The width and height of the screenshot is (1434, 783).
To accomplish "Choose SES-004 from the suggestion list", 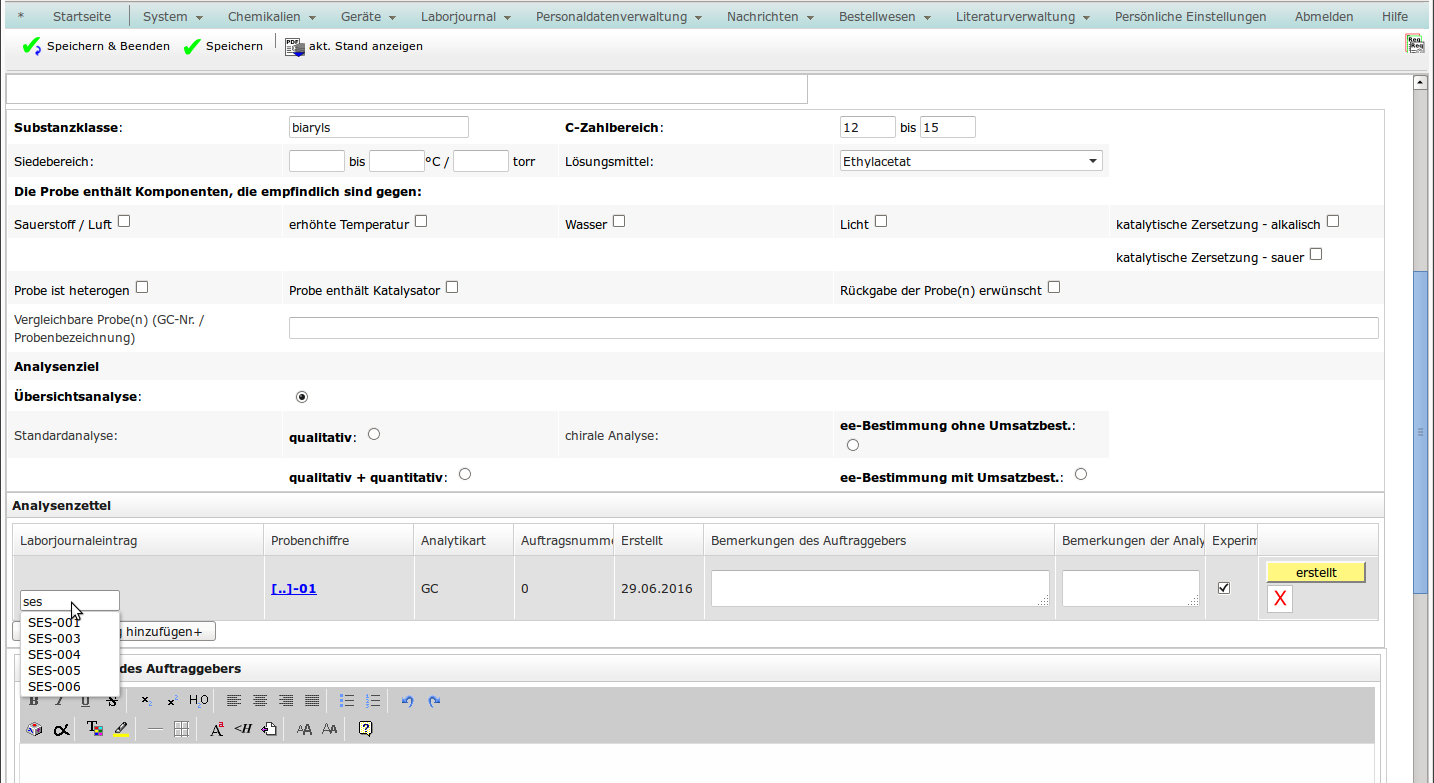I will point(54,654).
